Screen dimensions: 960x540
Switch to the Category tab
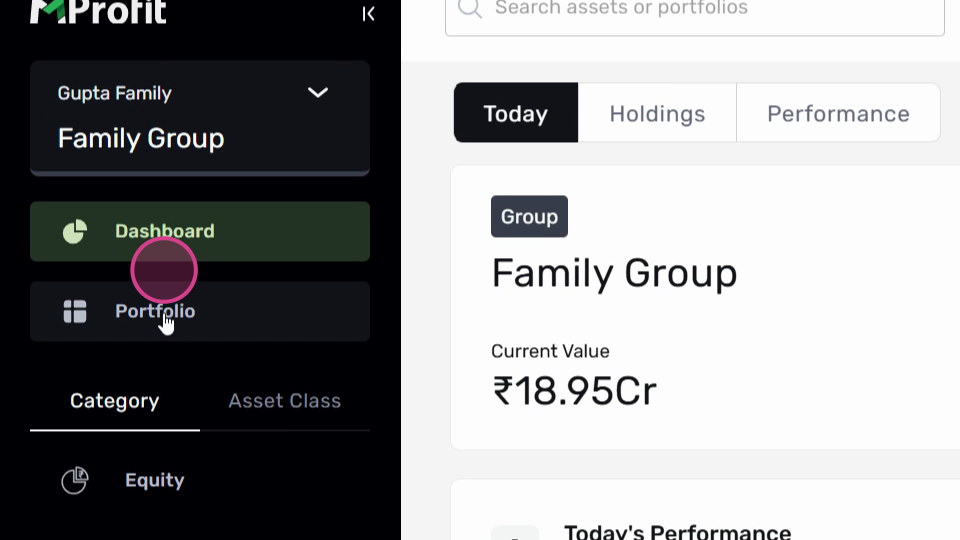[114, 401]
